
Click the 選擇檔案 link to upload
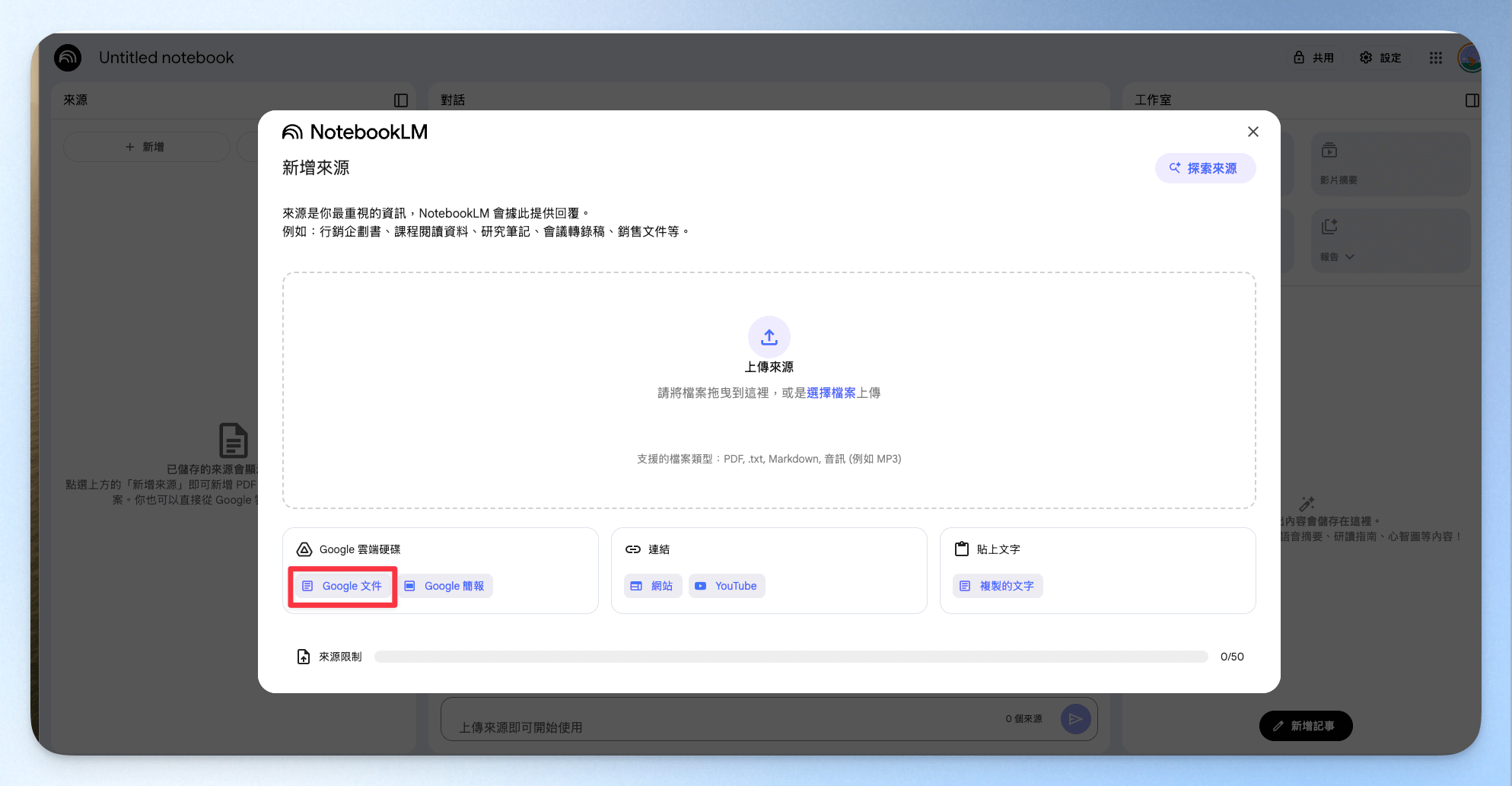point(831,393)
